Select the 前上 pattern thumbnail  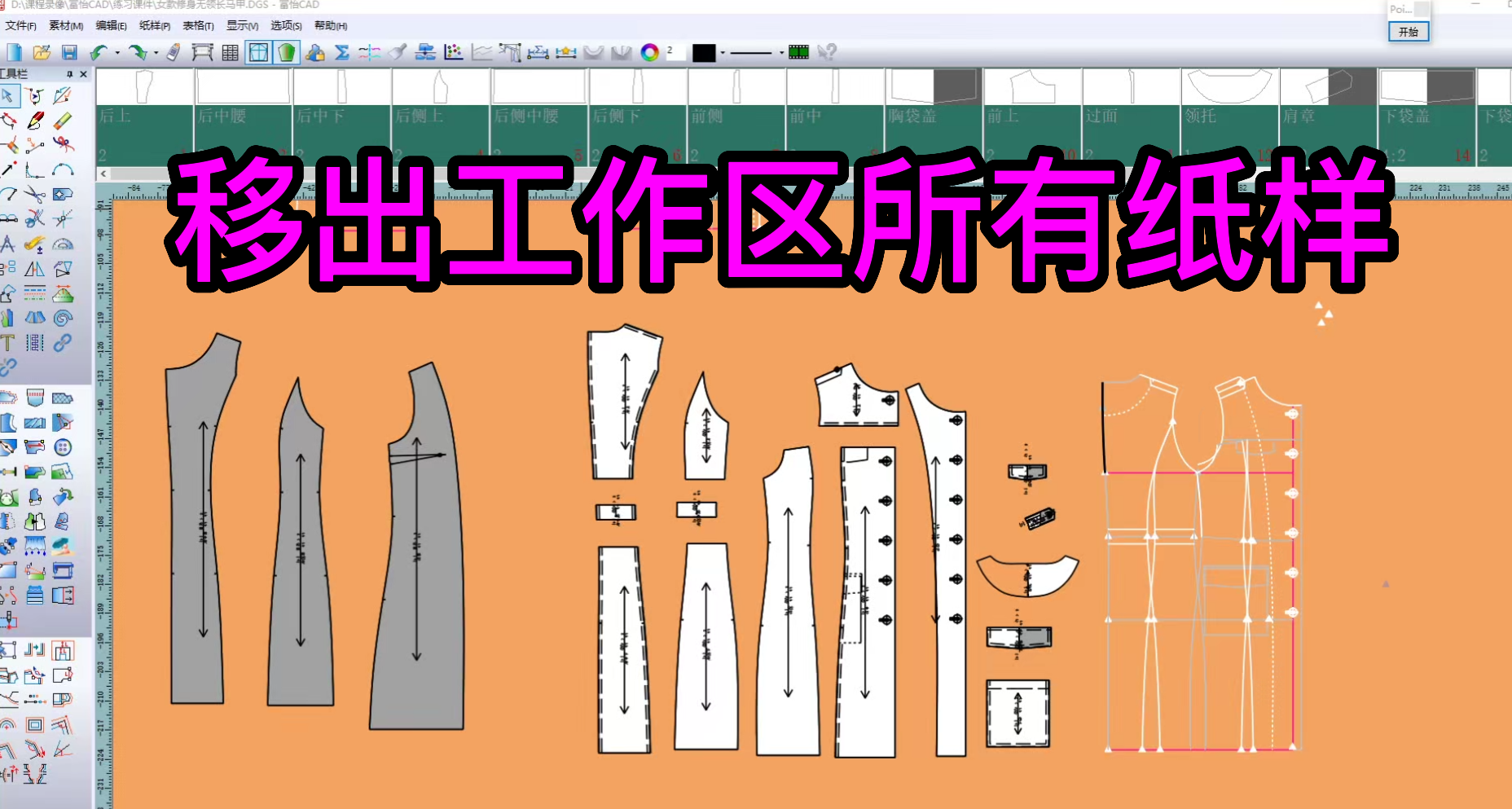(x=1032, y=117)
